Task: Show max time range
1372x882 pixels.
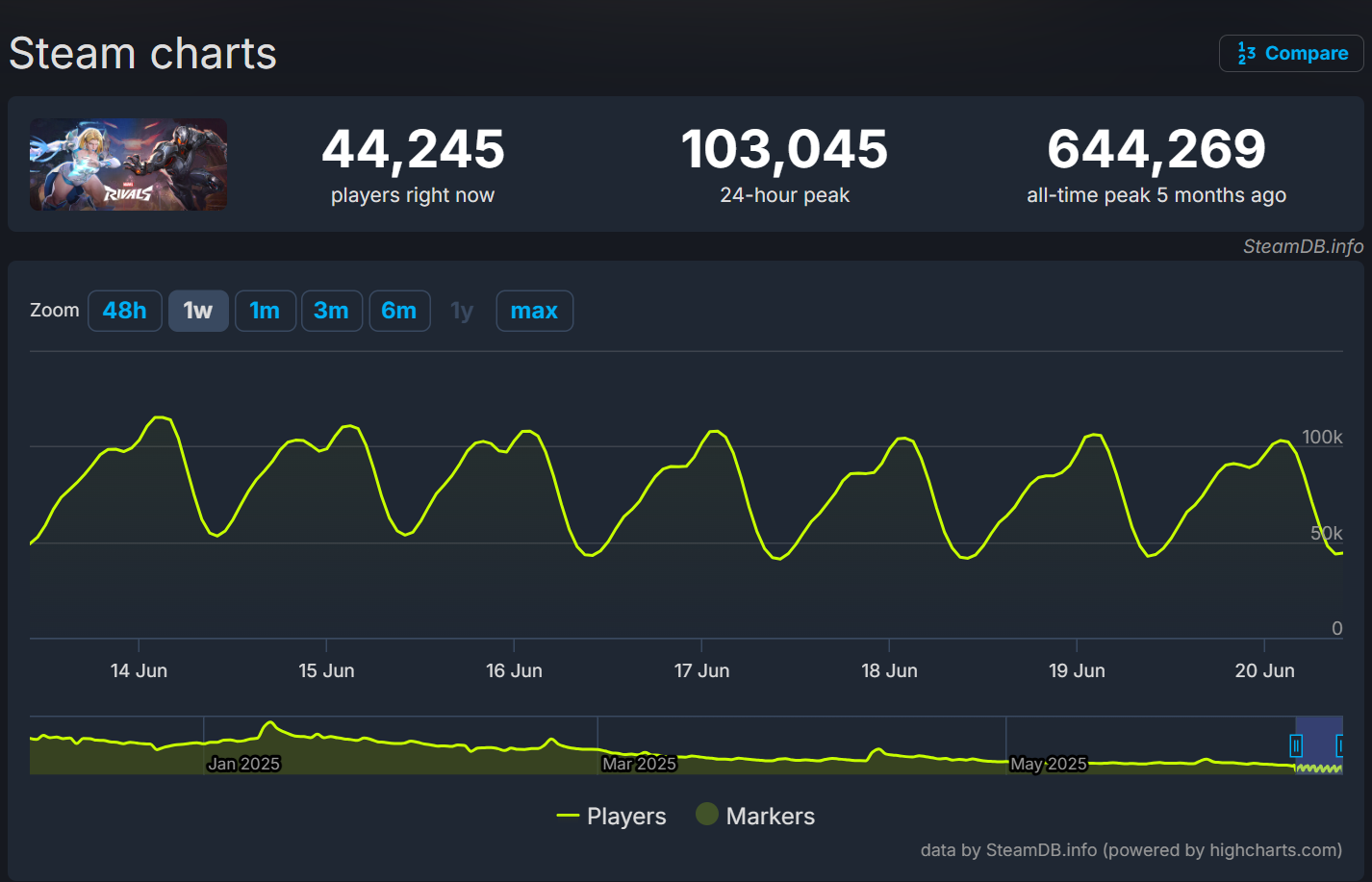Action: [x=534, y=311]
